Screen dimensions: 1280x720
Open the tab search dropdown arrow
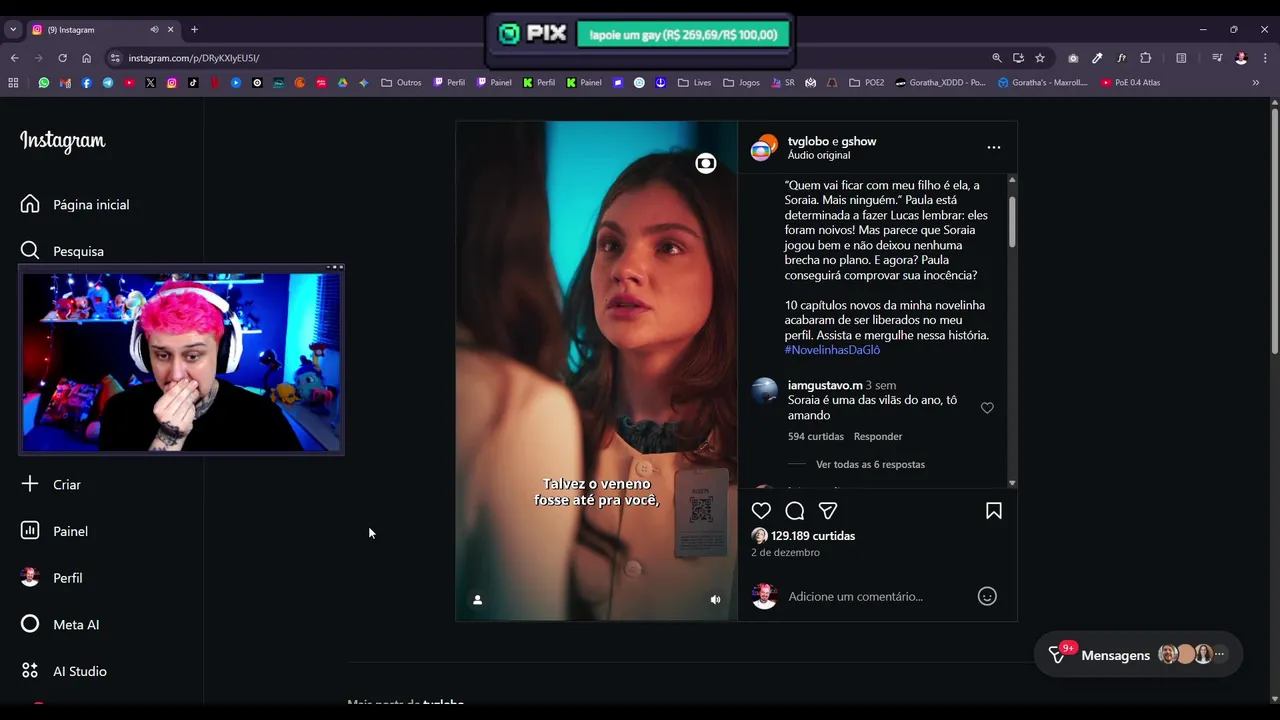tap(13, 30)
